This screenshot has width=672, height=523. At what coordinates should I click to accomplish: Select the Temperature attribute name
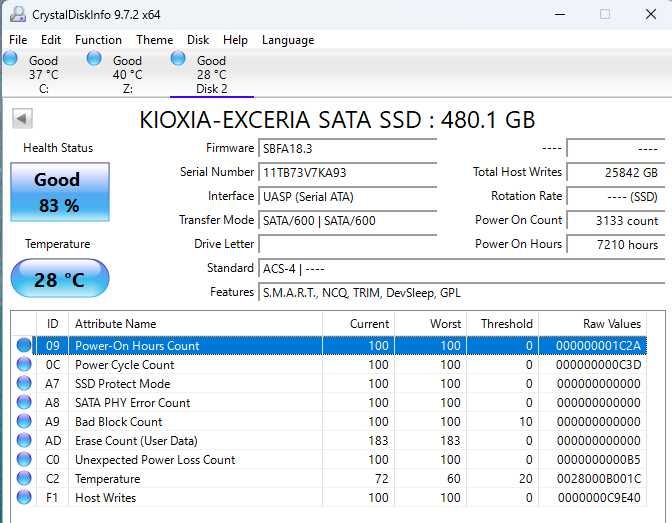tap(108, 479)
